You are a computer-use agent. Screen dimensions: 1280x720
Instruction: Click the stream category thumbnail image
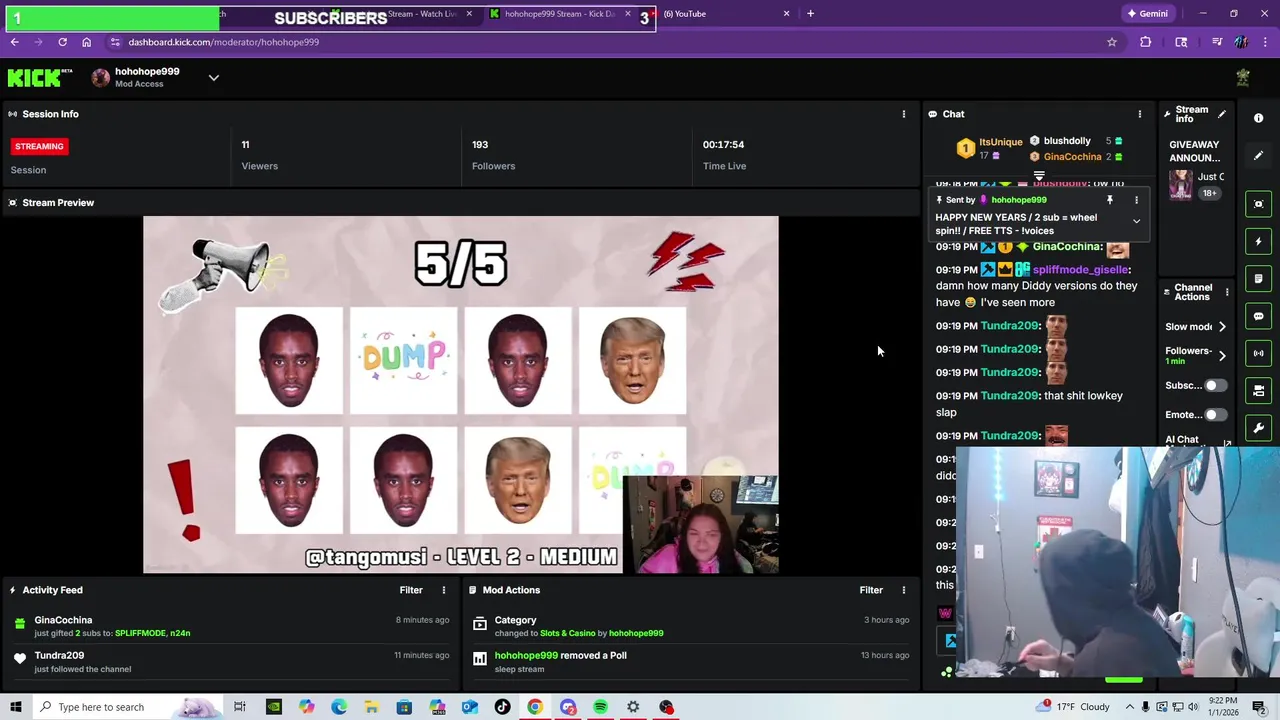(1181, 185)
